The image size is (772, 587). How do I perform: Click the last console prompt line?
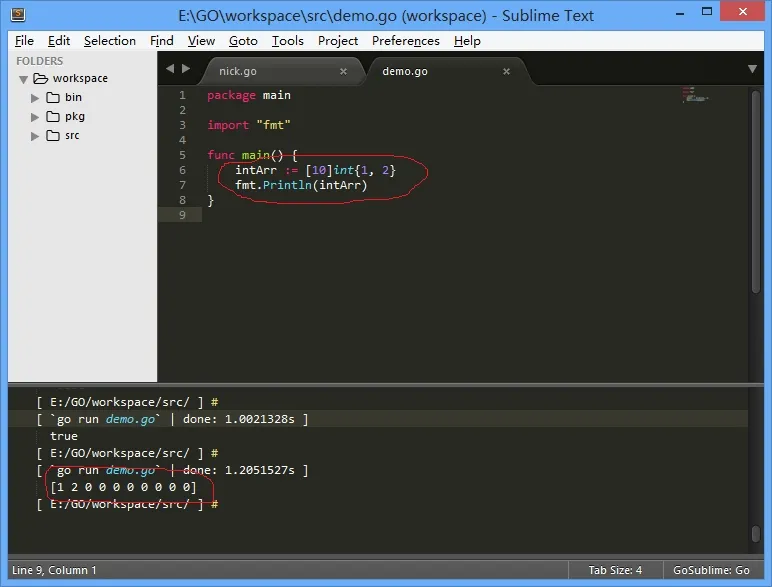tap(127, 505)
